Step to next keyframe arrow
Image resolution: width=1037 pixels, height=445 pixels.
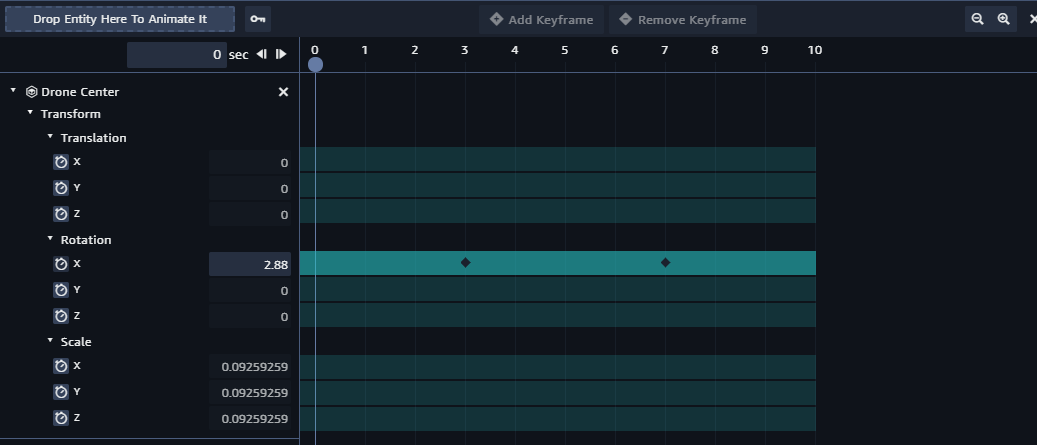click(281, 54)
